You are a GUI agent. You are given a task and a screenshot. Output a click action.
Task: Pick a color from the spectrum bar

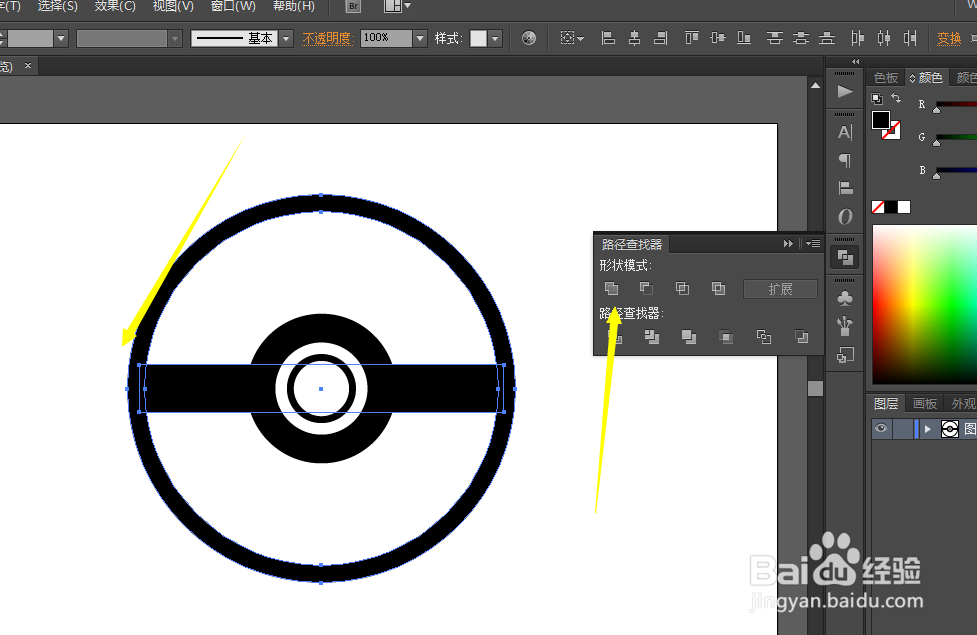(925, 304)
